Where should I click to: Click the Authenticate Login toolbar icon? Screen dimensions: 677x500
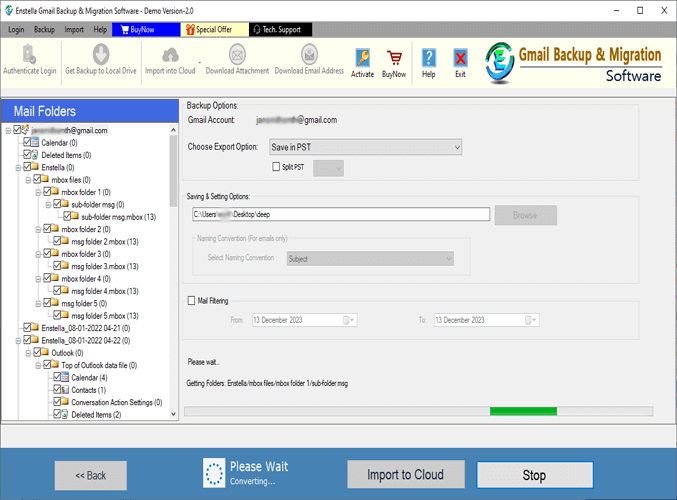29,58
